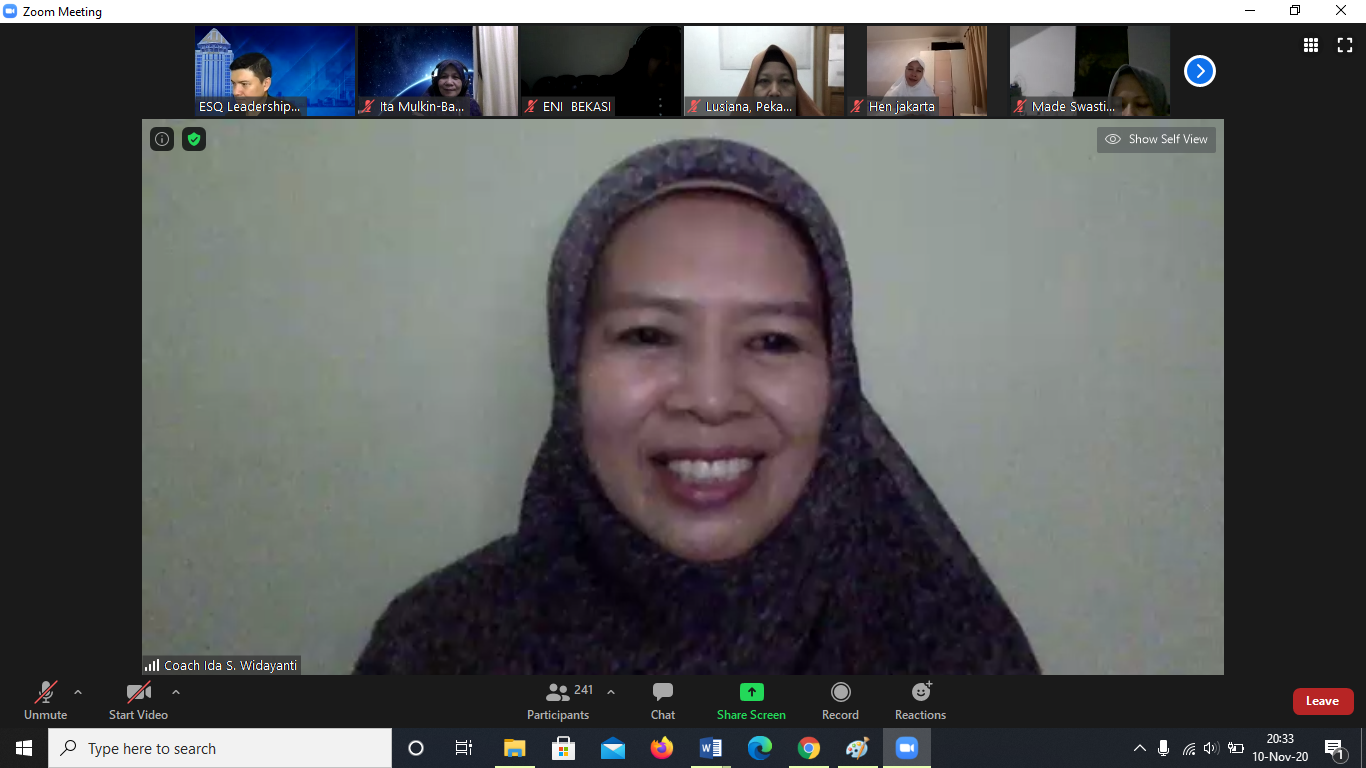Click the green Share Screen icon
Viewport: 1366px width, 768px height.
[x=751, y=692]
